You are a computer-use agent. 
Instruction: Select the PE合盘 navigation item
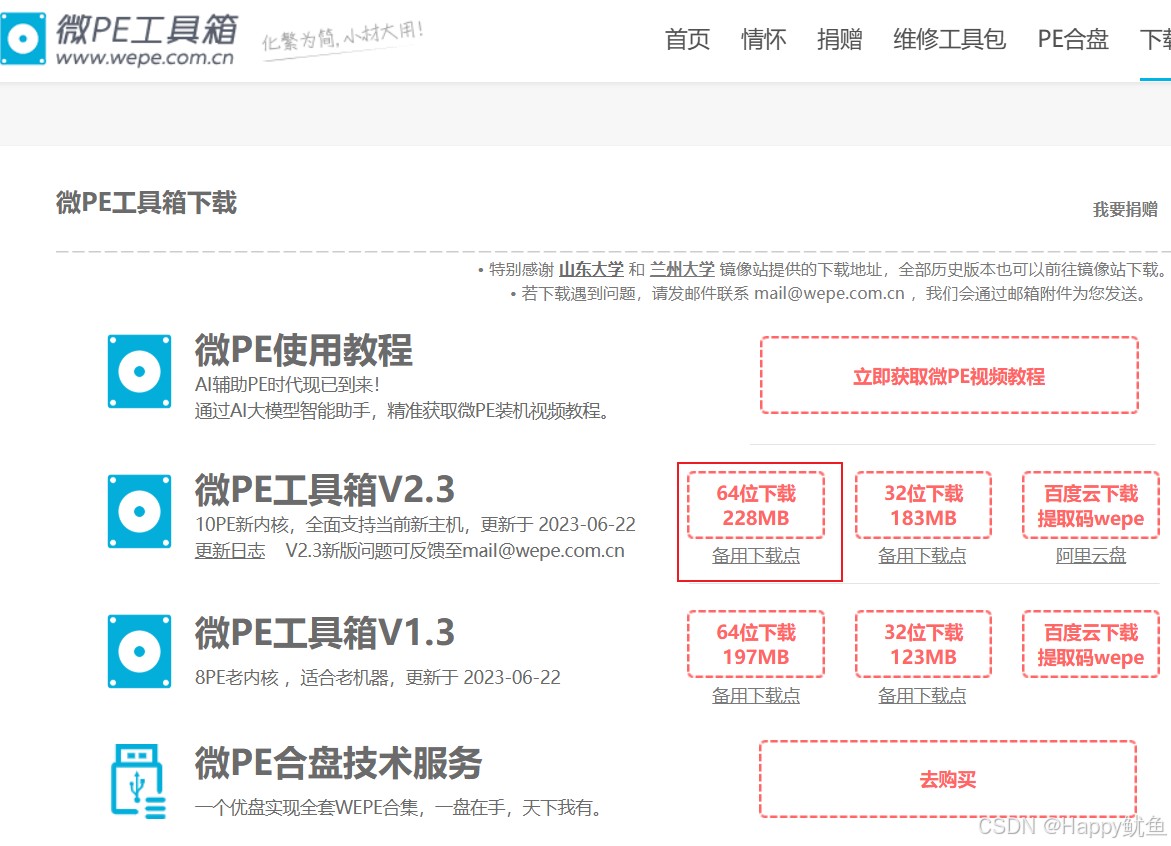click(1073, 39)
